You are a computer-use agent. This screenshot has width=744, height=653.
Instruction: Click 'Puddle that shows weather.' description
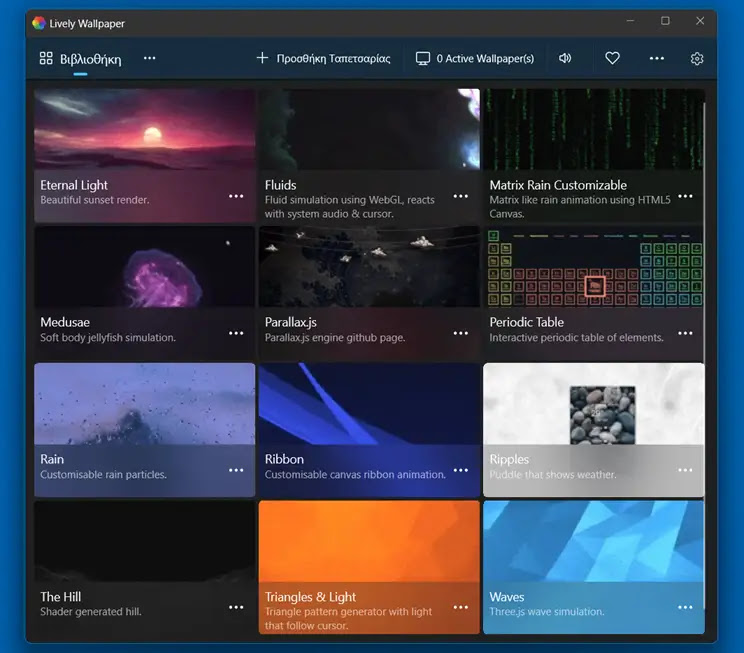(x=553, y=475)
